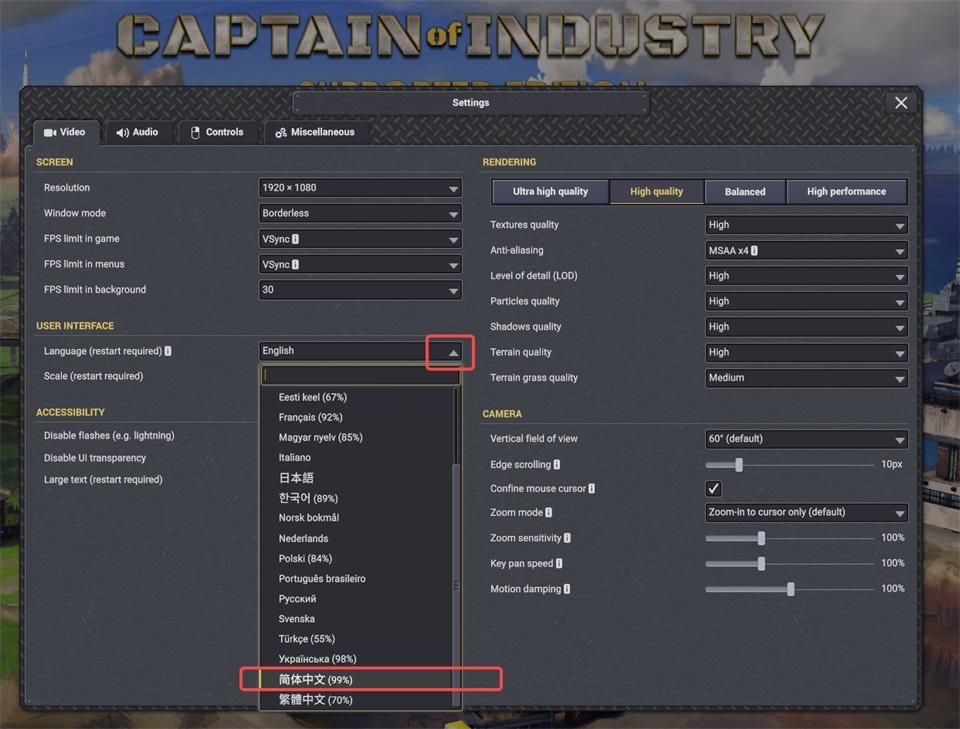Click the info icon beside Zoom sensitivity
Viewport: 960px width, 729px height.
tap(568, 538)
